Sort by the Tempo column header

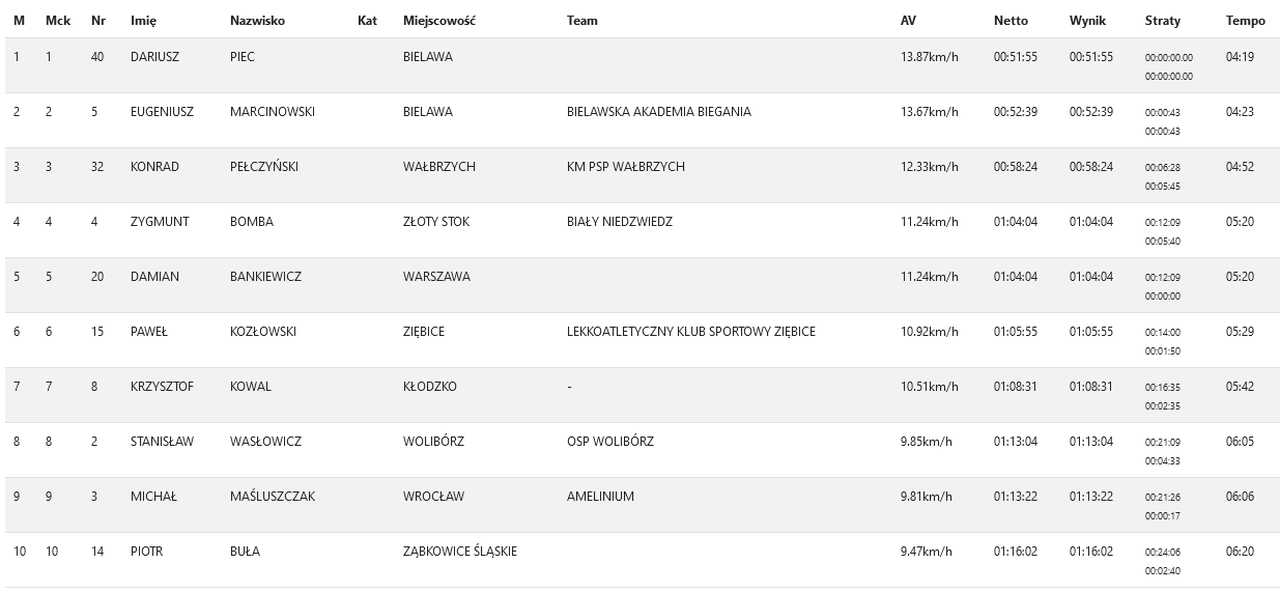1245,20
